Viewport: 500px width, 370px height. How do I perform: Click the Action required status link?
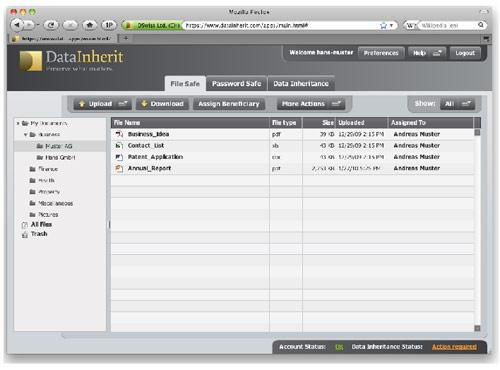(454, 347)
